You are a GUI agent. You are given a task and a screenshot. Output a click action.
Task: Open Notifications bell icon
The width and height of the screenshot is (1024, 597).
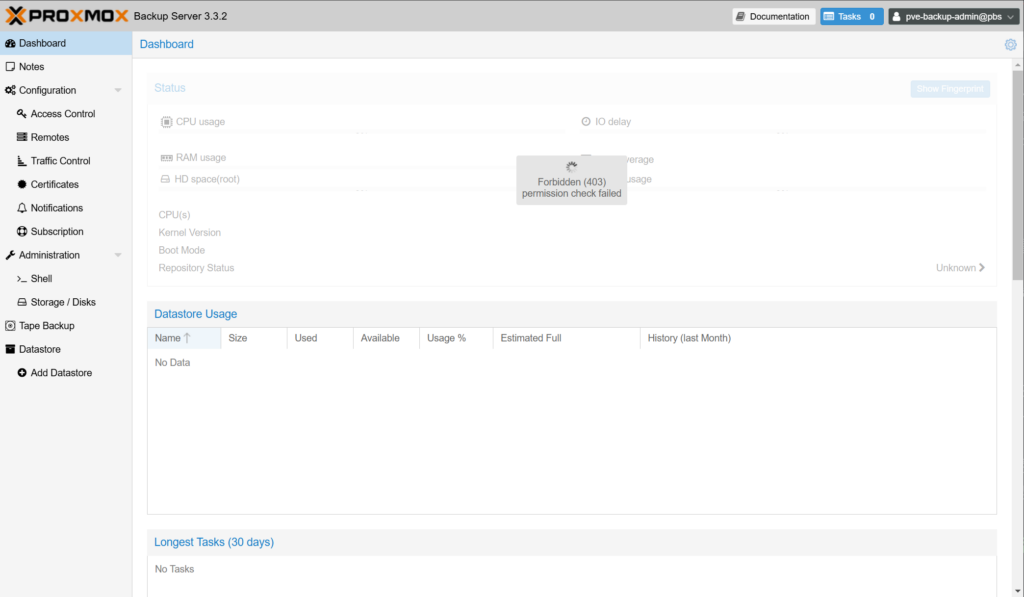click(x=22, y=208)
